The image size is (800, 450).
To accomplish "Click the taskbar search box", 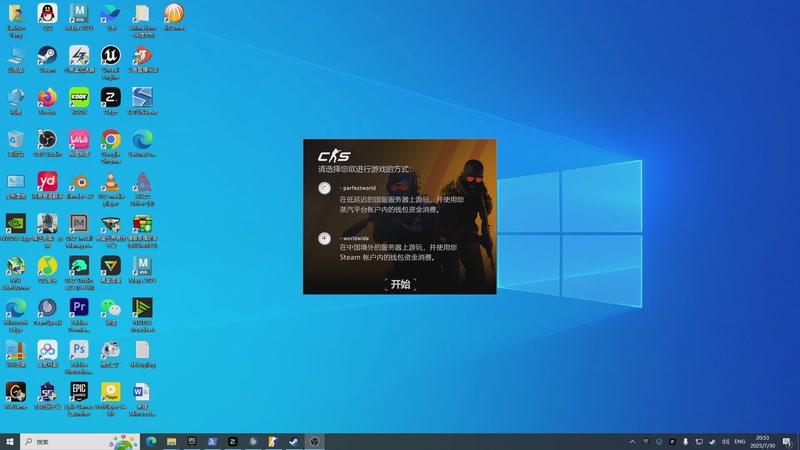I will coord(80,442).
